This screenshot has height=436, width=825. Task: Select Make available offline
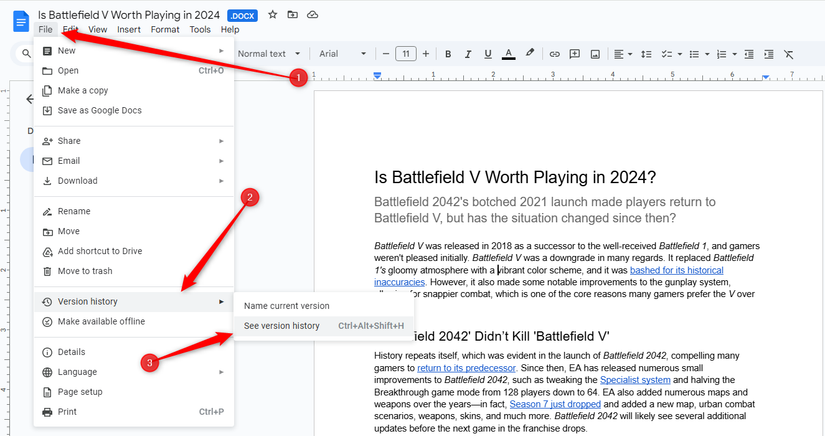click(134, 321)
